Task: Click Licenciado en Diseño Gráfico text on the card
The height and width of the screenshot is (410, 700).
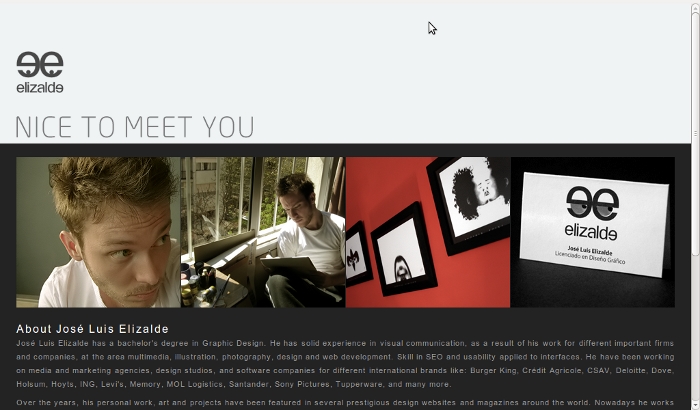Action: click(590, 258)
